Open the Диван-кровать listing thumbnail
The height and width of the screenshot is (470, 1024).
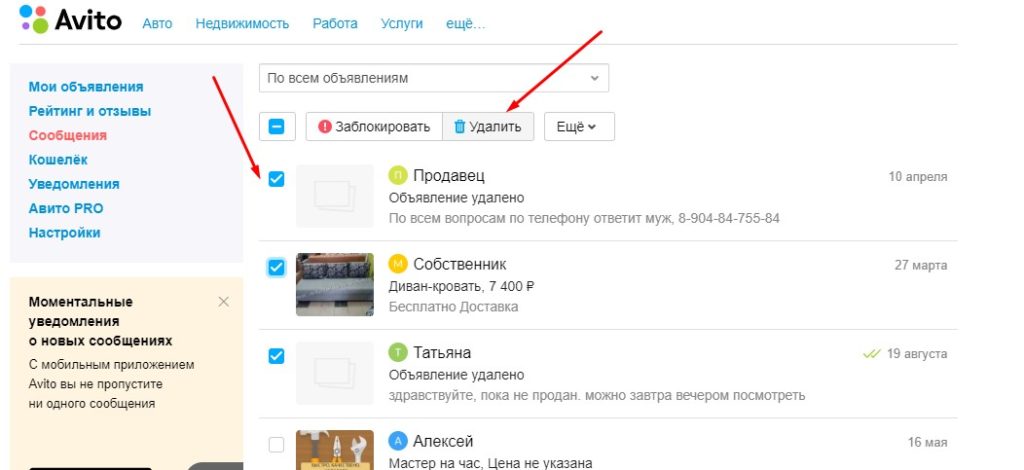pyautogui.click(x=335, y=284)
